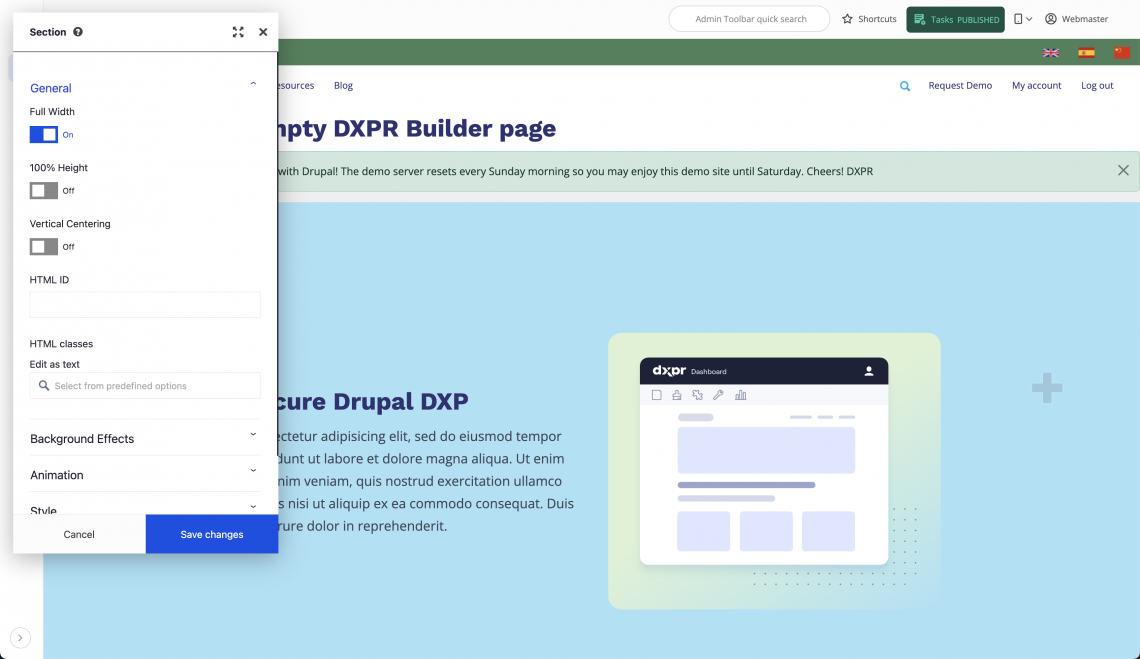Image resolution: width=1140 pixels, height=659 pixels.
Task: Switch language to Spanish flag
Action: click(x=1086, y=52)
